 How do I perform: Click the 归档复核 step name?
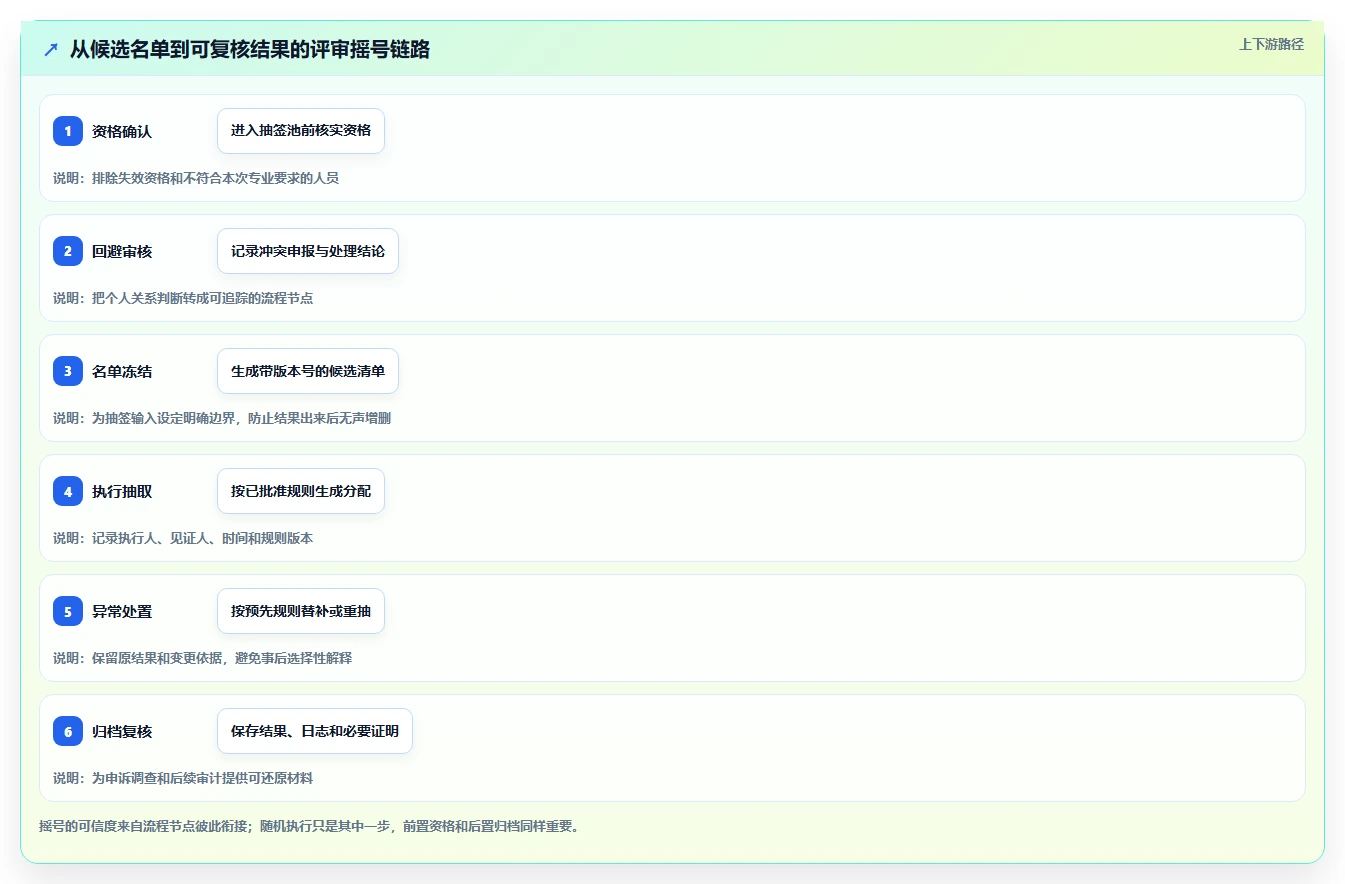122,731
